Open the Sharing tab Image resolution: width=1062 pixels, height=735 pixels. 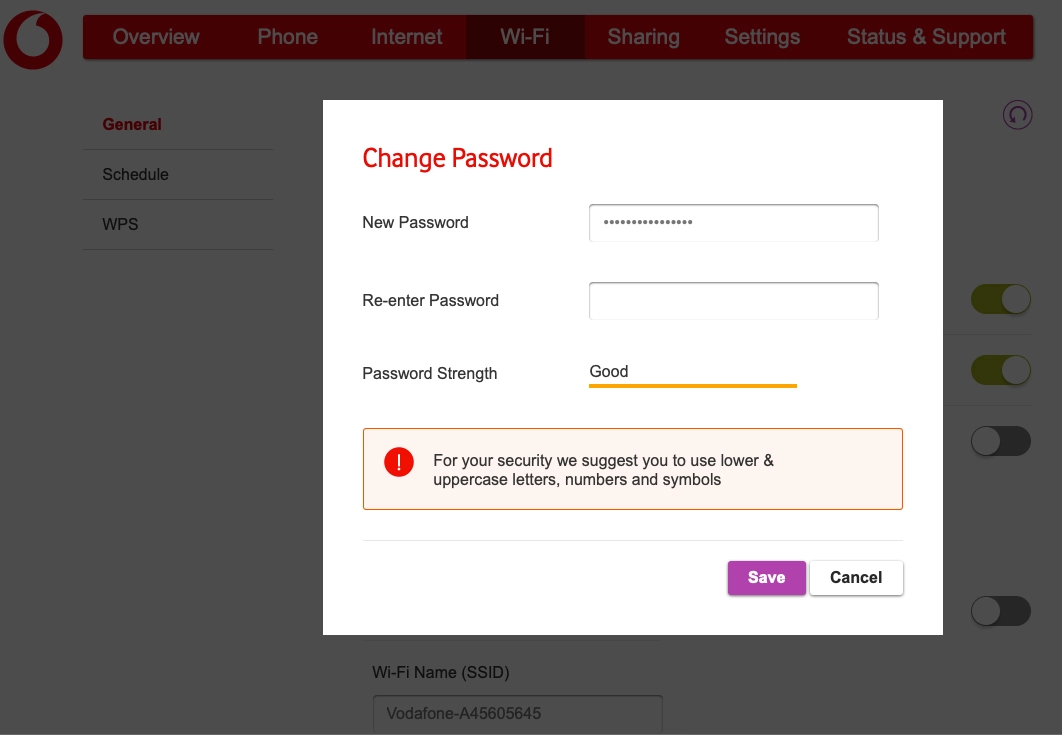pos(643,37)
